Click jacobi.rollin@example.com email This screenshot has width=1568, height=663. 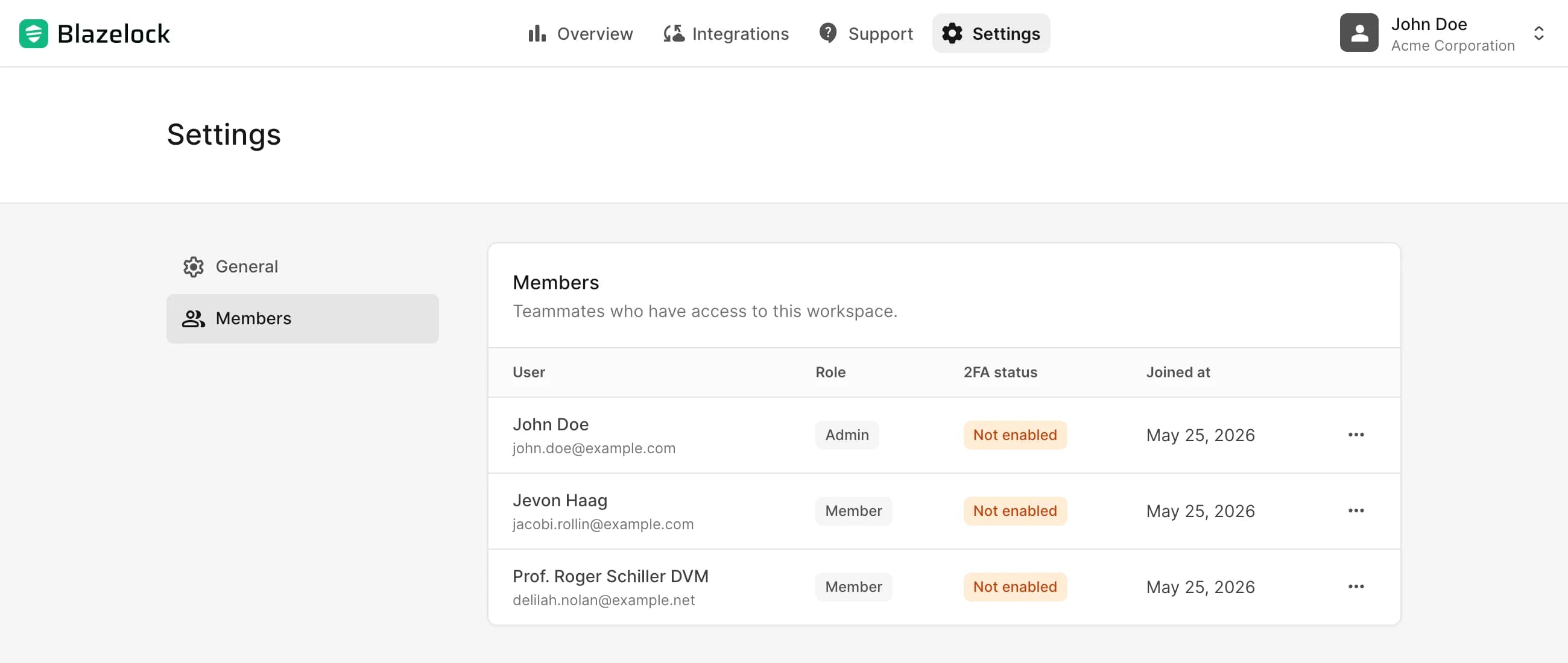click(x=602, y=524)
